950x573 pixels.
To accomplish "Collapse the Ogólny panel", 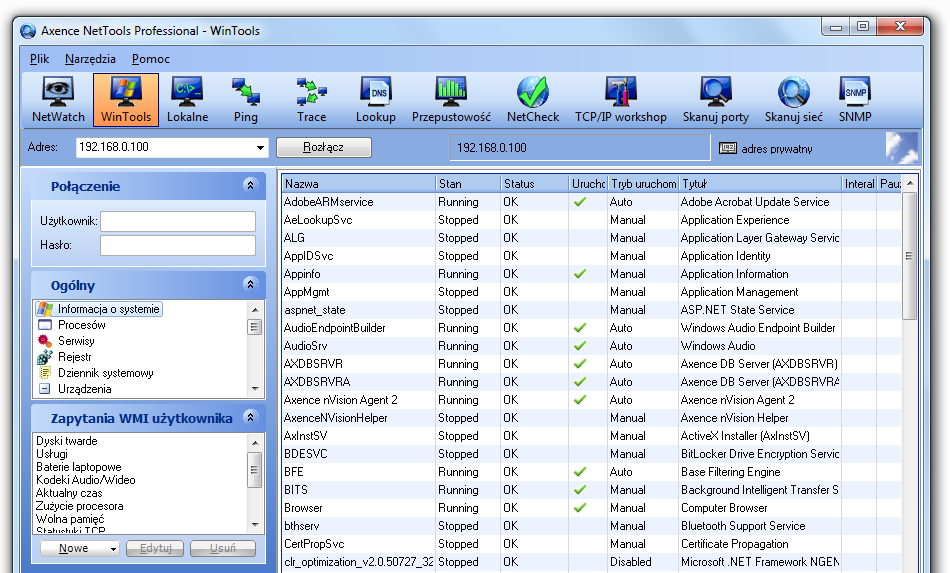I will [250, 284].
